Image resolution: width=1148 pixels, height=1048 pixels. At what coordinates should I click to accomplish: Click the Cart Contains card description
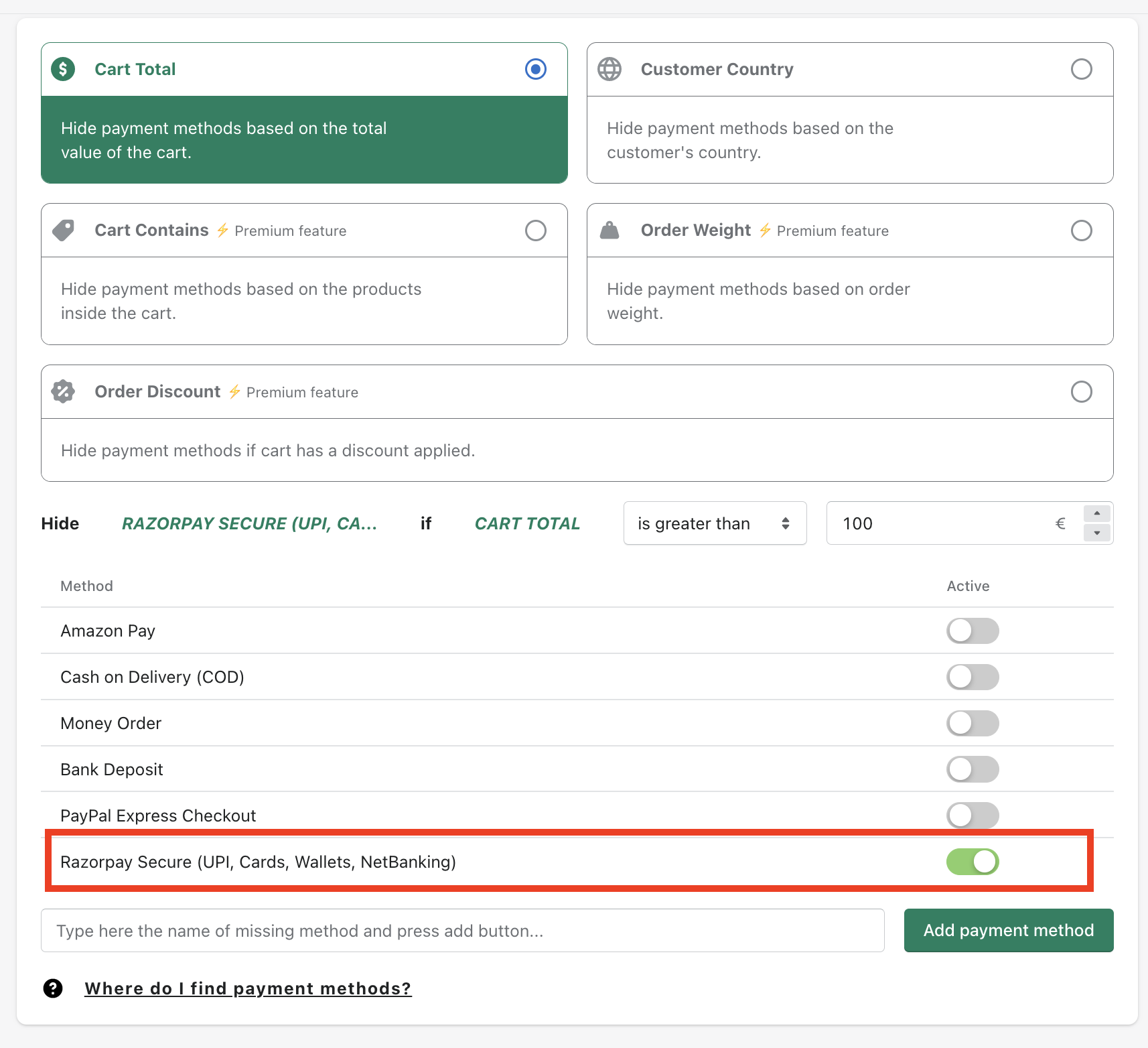pyautogui.click(x=241, y=301)
